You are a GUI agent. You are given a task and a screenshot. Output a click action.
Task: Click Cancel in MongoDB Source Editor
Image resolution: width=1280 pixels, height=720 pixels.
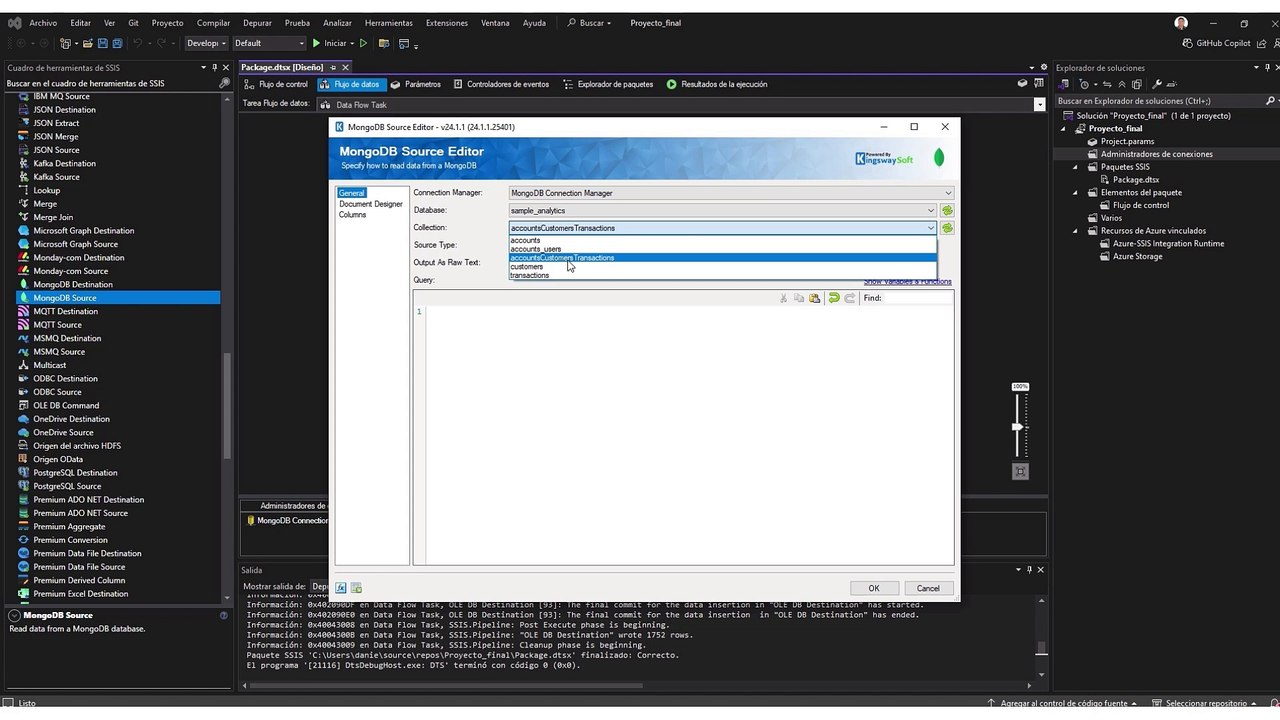point(928,588)
